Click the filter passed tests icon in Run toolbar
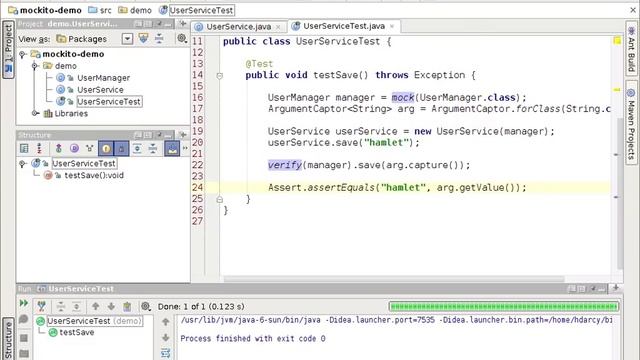The width and height of the screenshot is (640, 360). [x=41, y=306]
